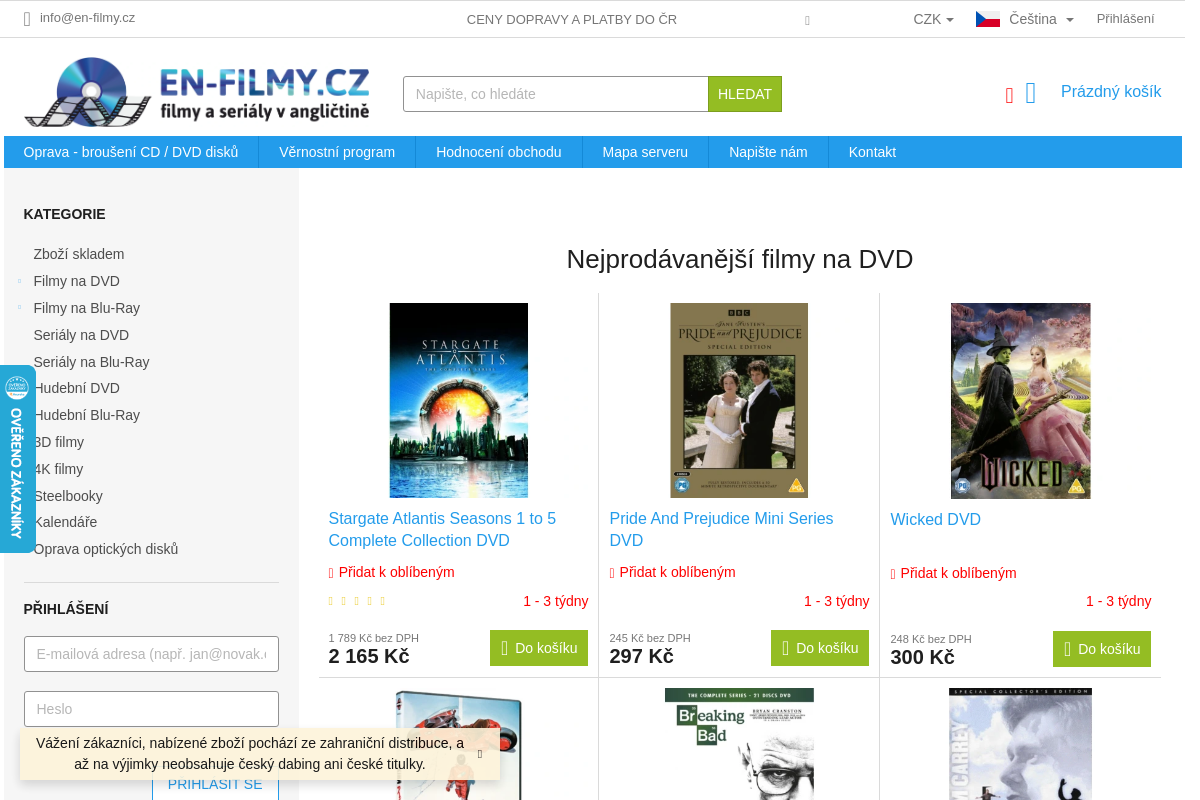This screenshot has height=800, width=1200.
Task: Select Kontakt in the navigation bar
Action: point(871,152)
